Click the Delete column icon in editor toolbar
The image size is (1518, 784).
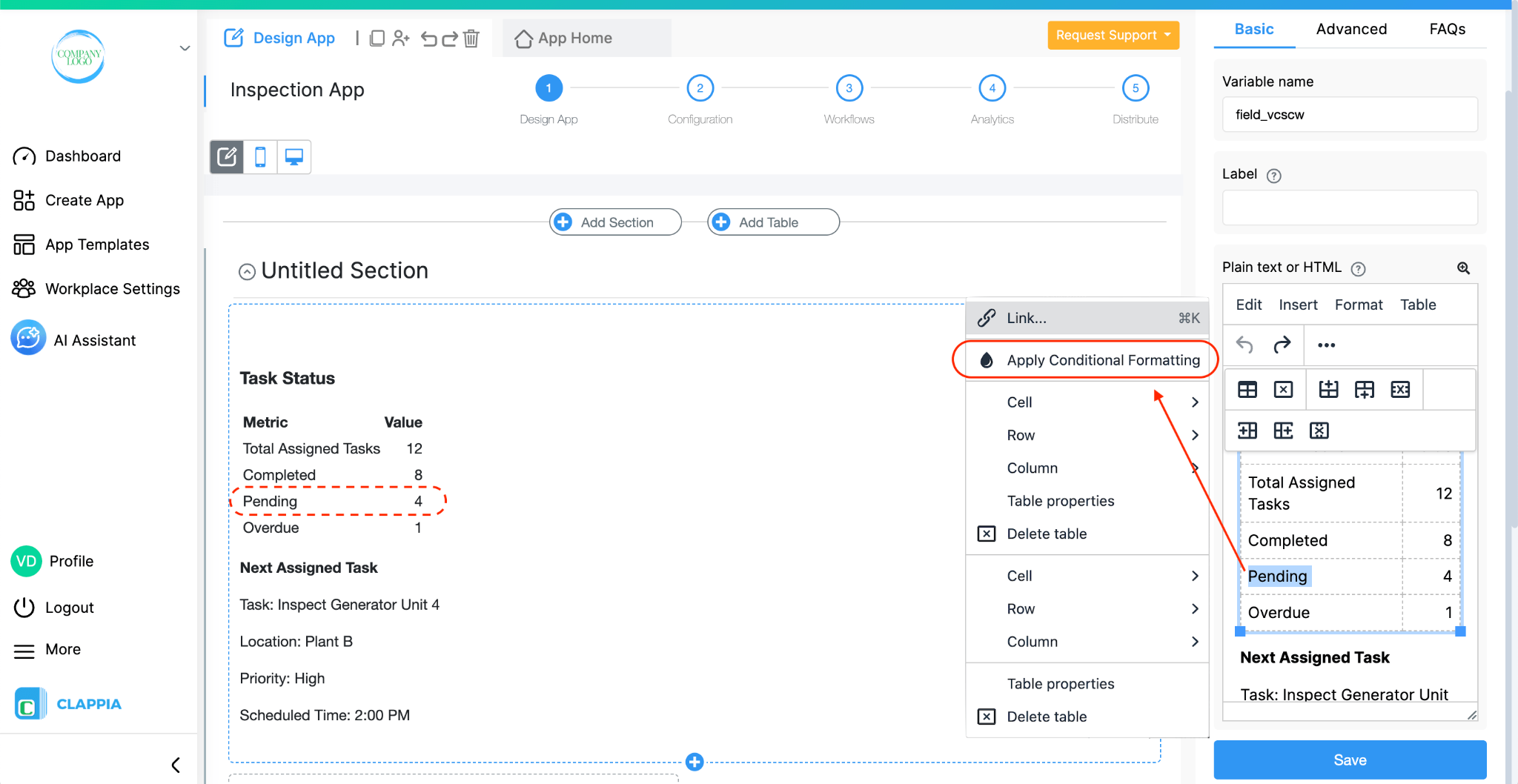click(x=1319, y=431)
